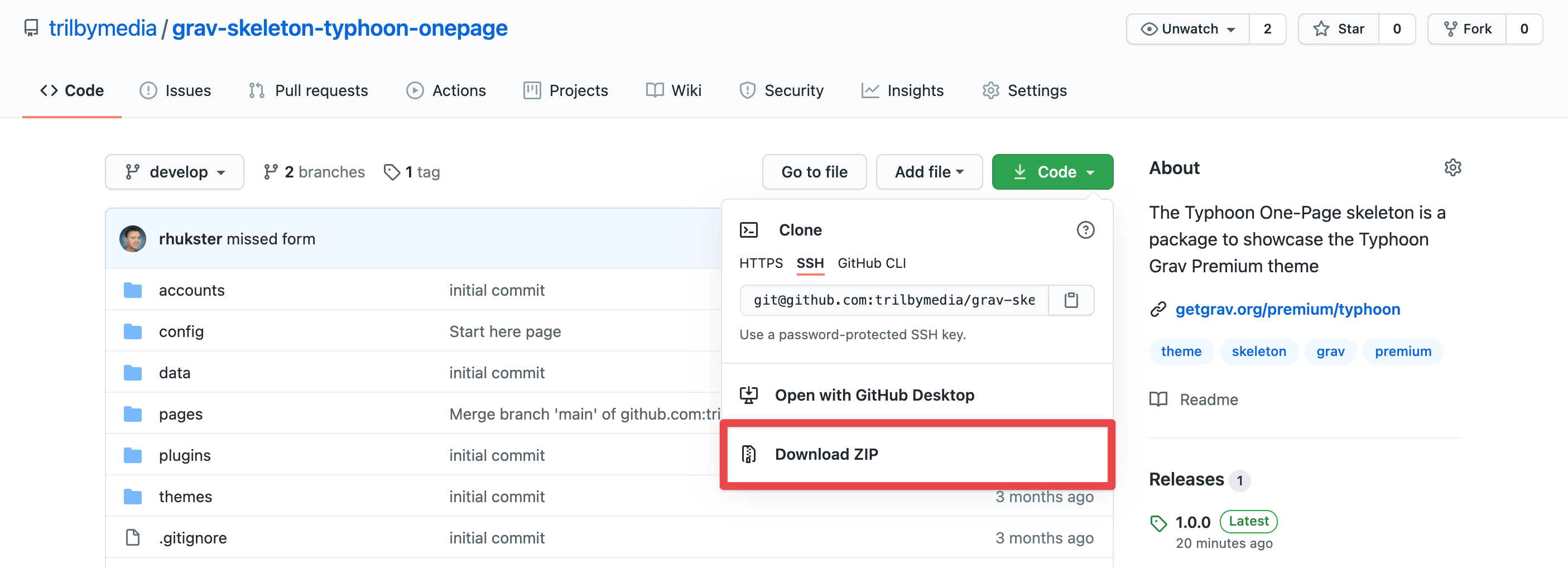Click the plugins folder icon
Viewport: 1568px width, 568px height.
(133, 456)
